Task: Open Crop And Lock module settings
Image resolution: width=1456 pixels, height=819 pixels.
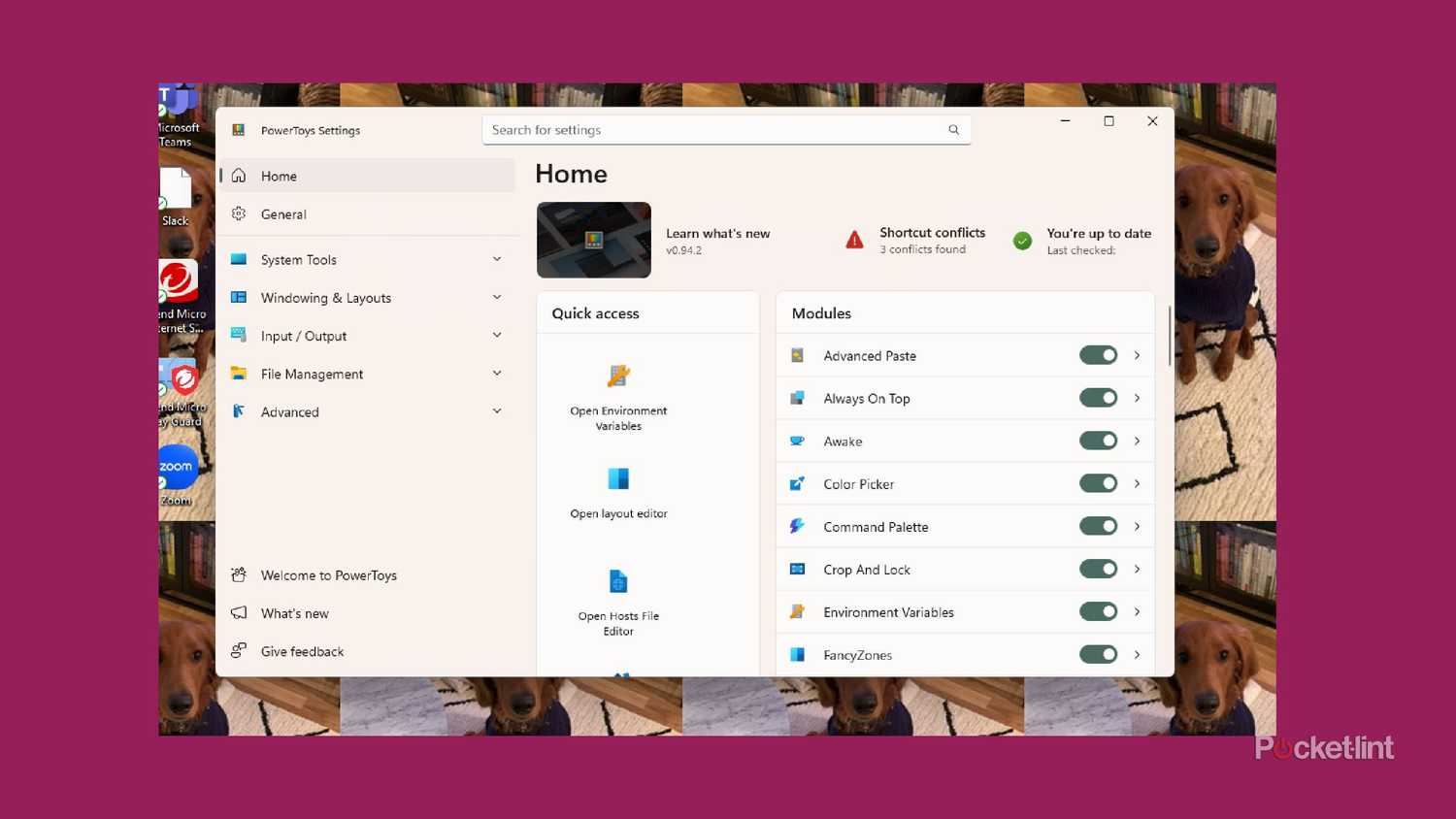Action: 1137,570
